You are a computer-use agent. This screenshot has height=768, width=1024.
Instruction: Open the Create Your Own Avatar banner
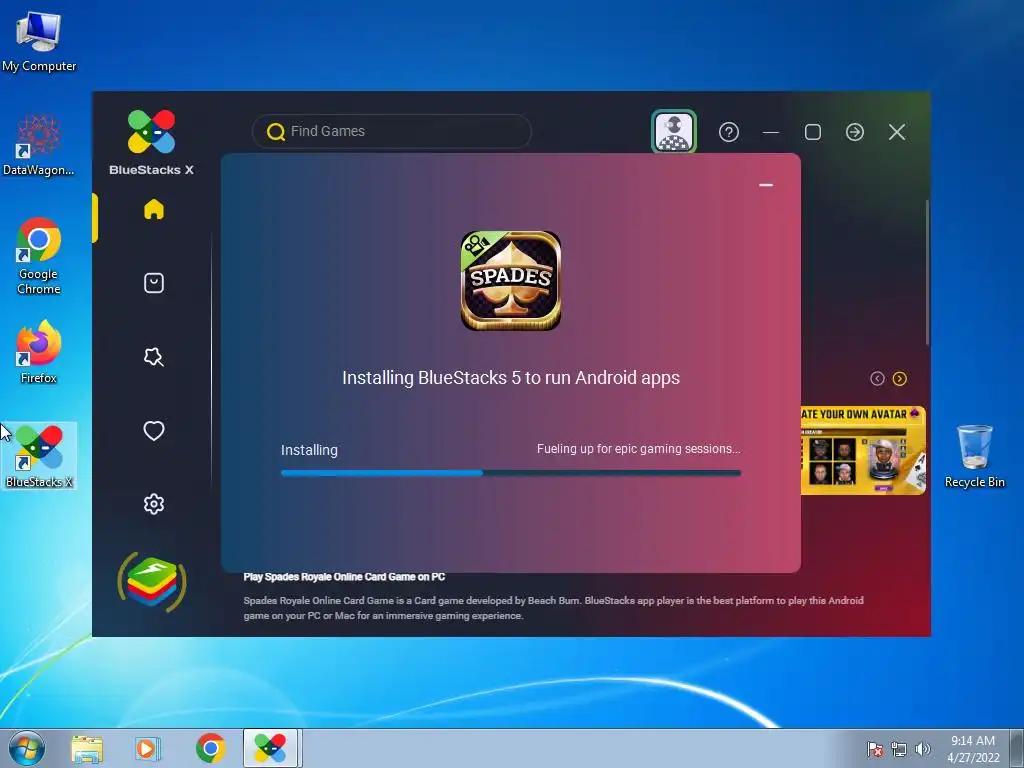click(x=863, y=451)
